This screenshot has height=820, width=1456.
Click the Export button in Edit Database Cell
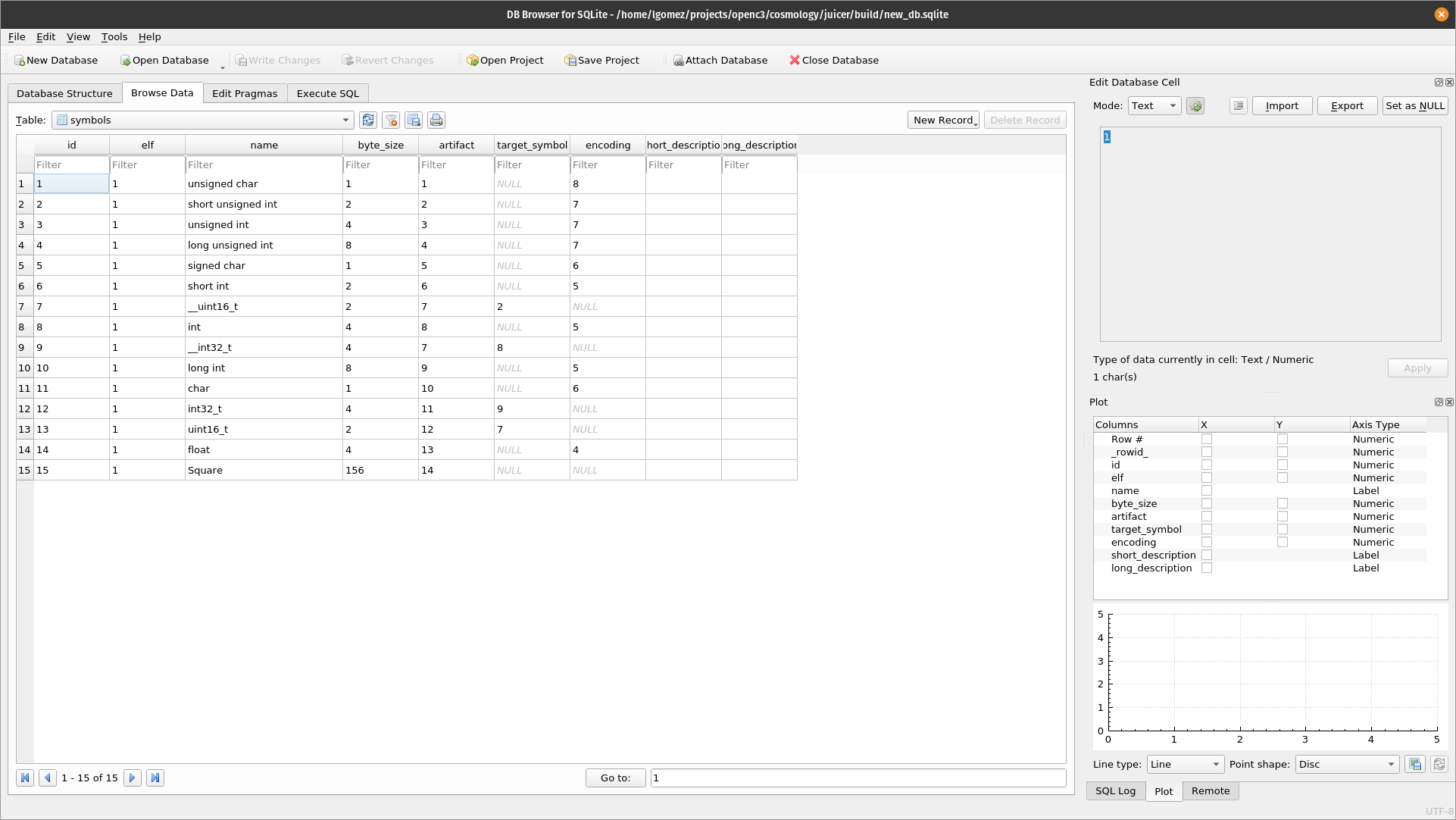tap(1346, 105)
